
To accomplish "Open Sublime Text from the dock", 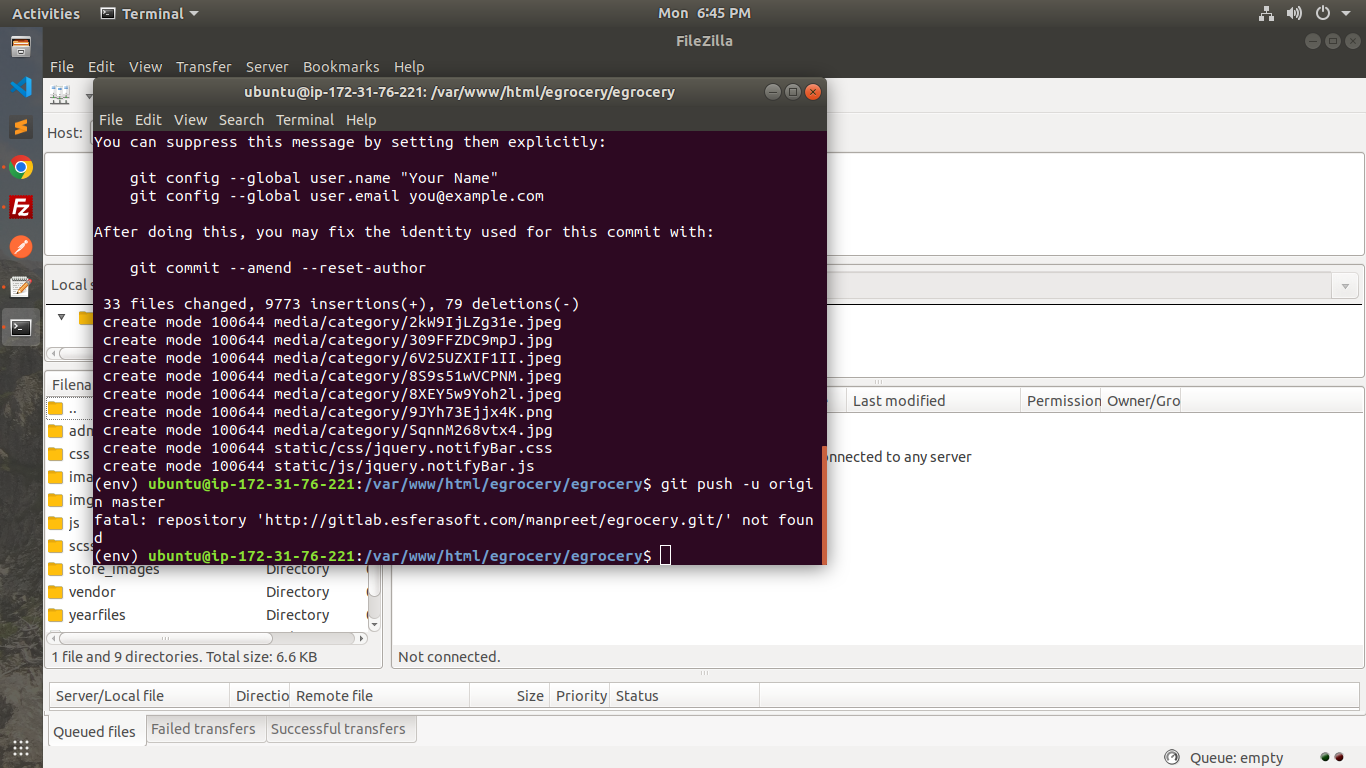I will [21, 127].
